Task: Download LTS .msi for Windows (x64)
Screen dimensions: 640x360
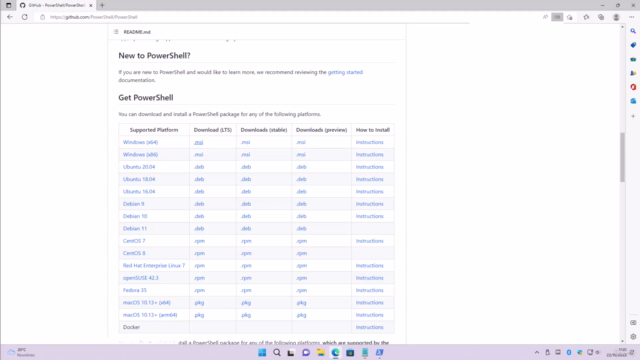Action: (198, 142)
